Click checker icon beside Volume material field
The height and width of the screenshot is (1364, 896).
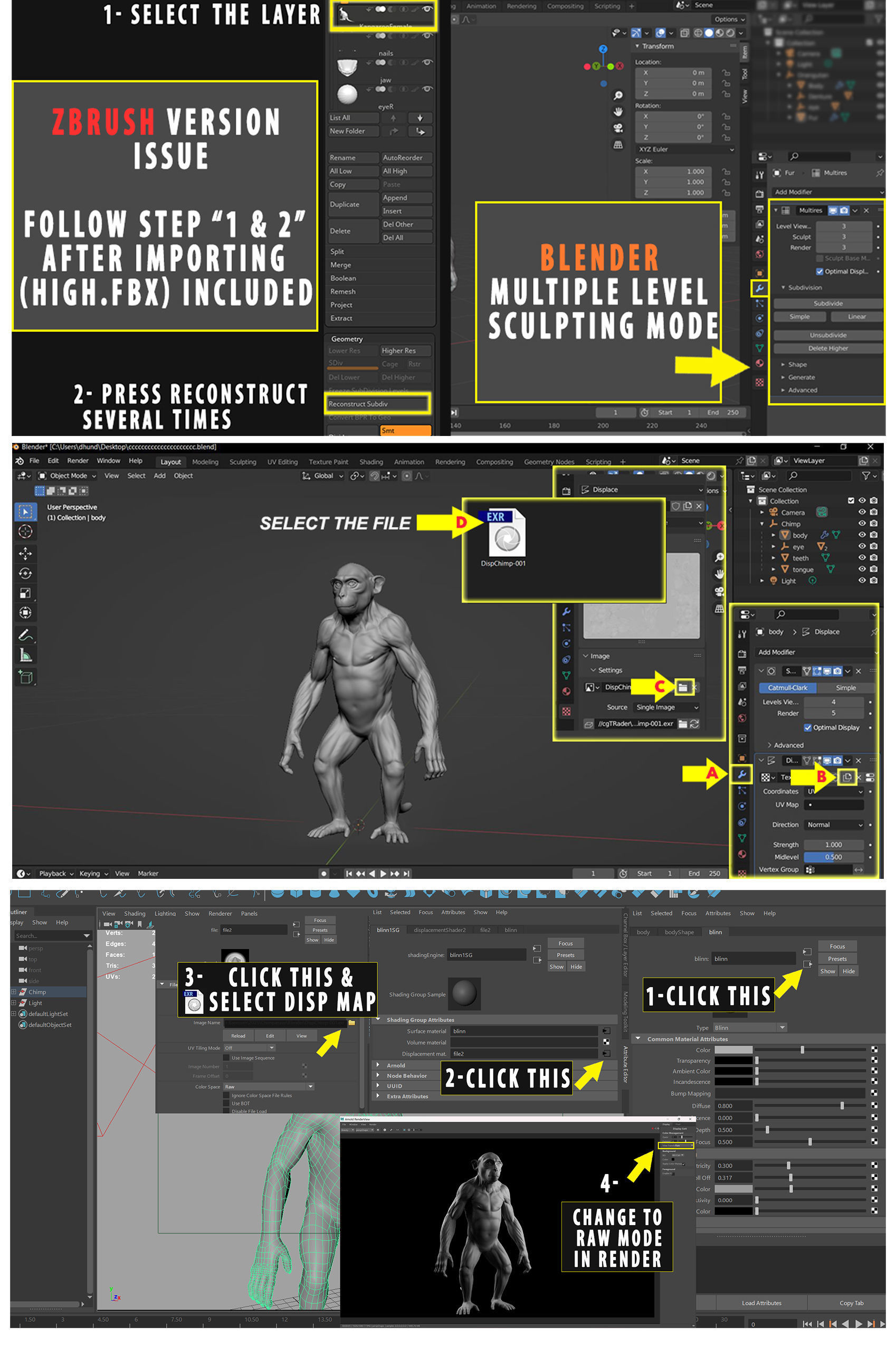pos(606,1042)
